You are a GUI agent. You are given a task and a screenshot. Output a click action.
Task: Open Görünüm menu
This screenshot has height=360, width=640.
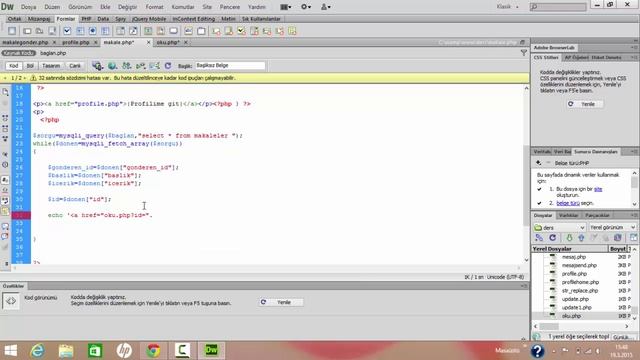(x=80, y=7)
